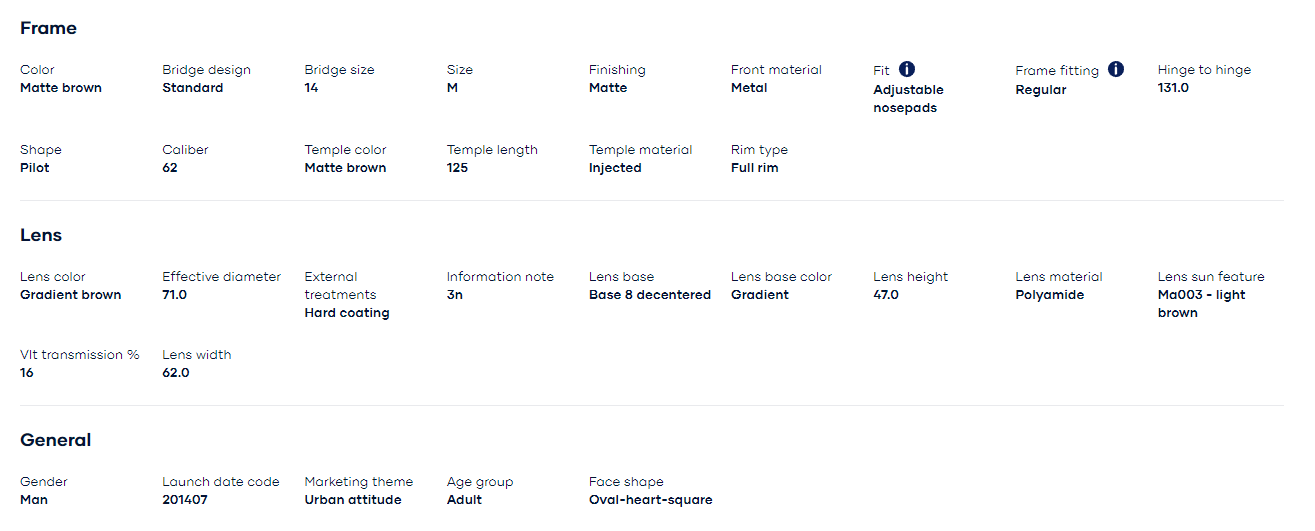Click the Gradient brown lens color value
This screenshot has width=1315, height=531.
(71, 295)
